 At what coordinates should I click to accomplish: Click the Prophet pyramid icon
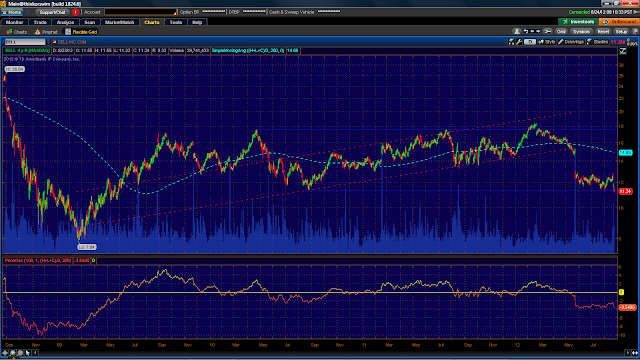tap(38, 32)
